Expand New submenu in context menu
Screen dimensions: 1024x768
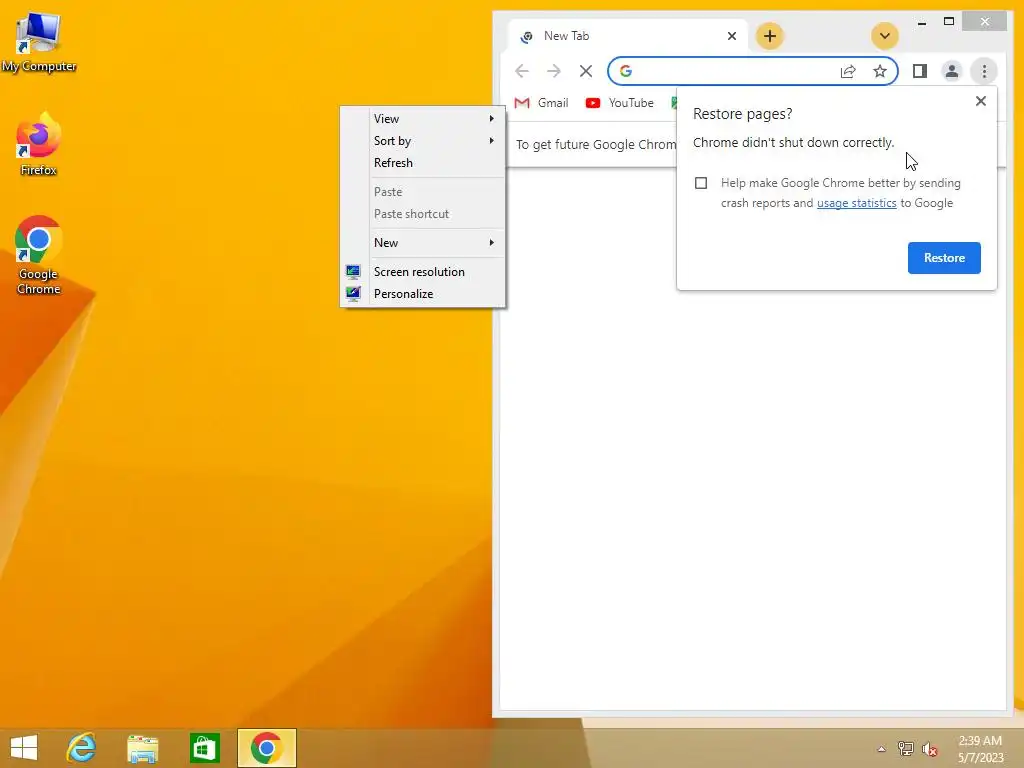(x=423, y=243)
